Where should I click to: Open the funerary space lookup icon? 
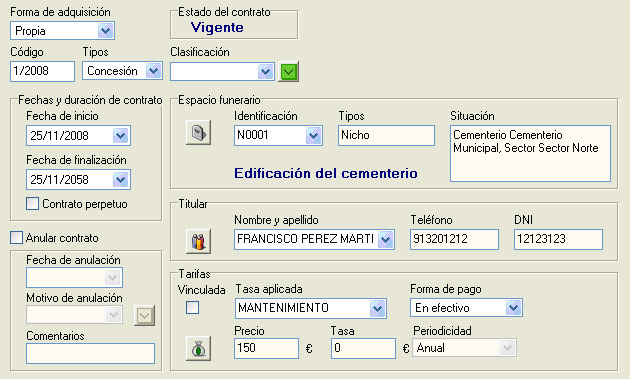pyautogui.click(x=198, y=133)
